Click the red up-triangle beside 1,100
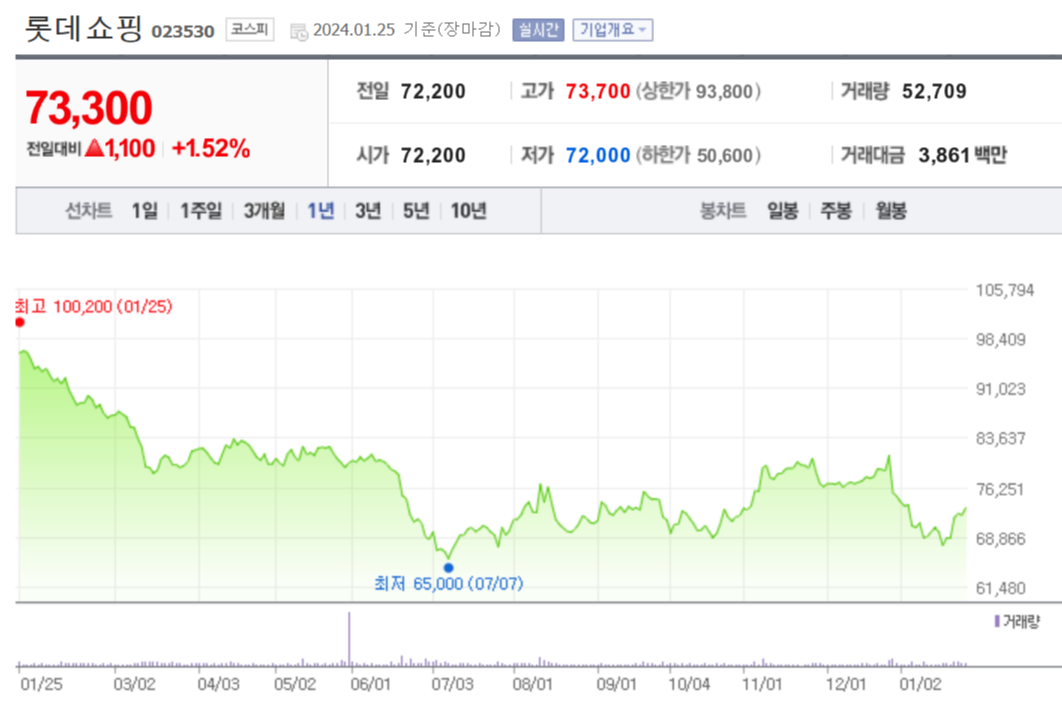Screen dimensions: 1062x723 pyautogui.click(x=95, y=147)
